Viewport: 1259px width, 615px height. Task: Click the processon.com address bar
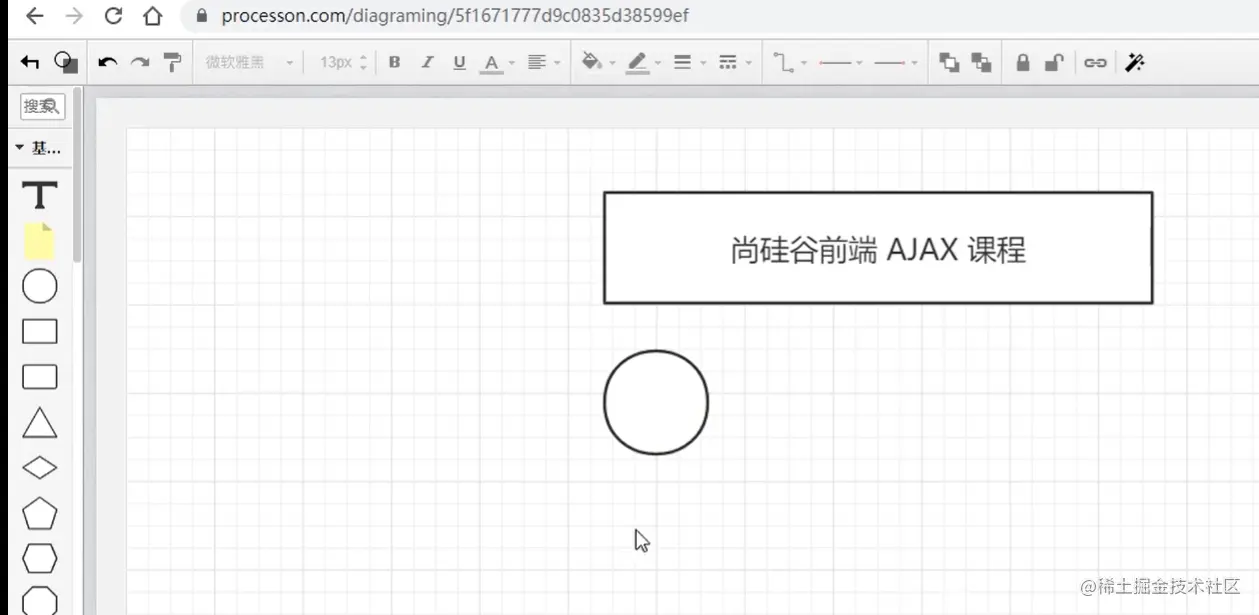tap(720, 16)
